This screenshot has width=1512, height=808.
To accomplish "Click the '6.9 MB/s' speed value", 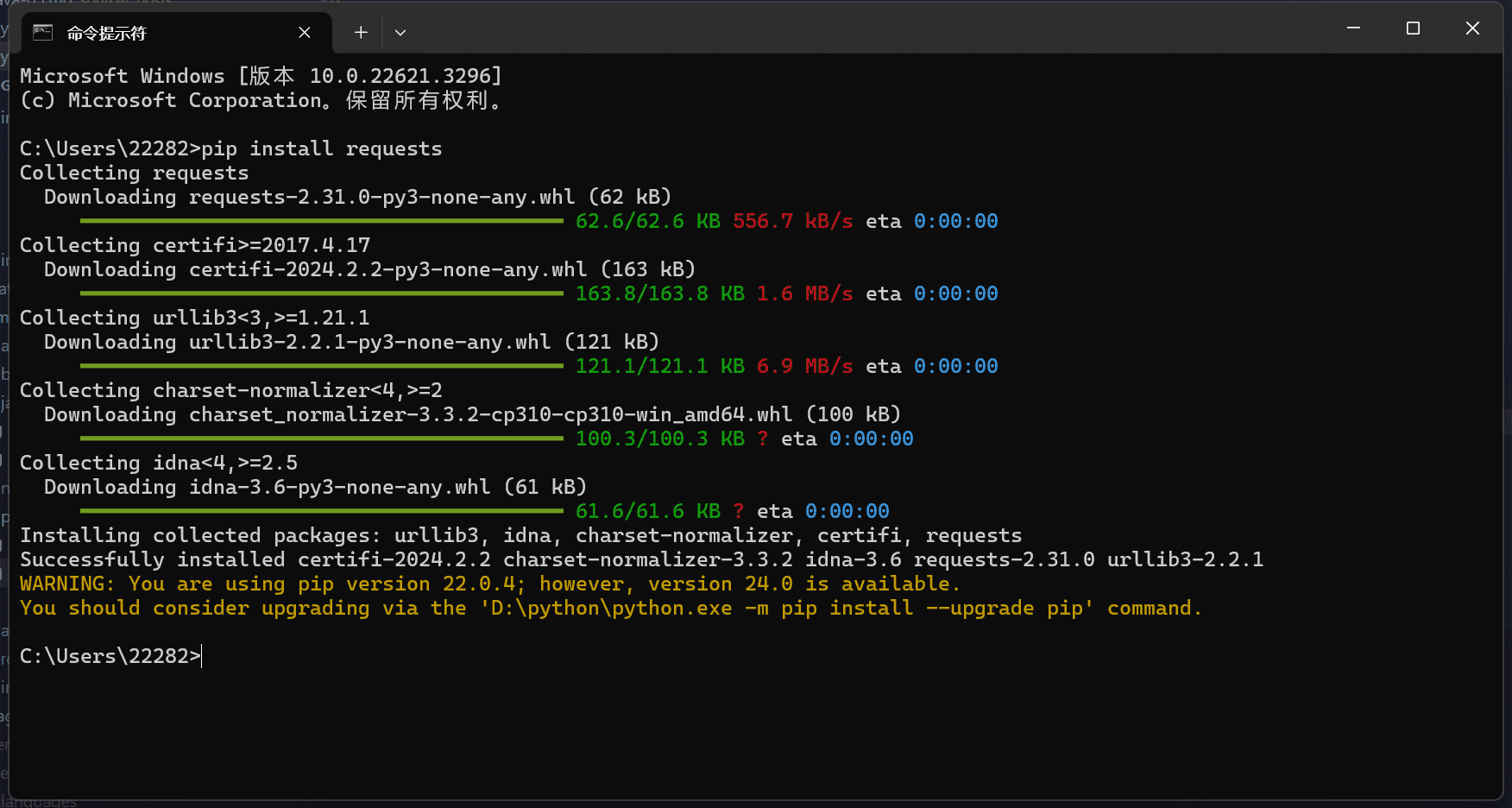I will [x=805, y=366].
